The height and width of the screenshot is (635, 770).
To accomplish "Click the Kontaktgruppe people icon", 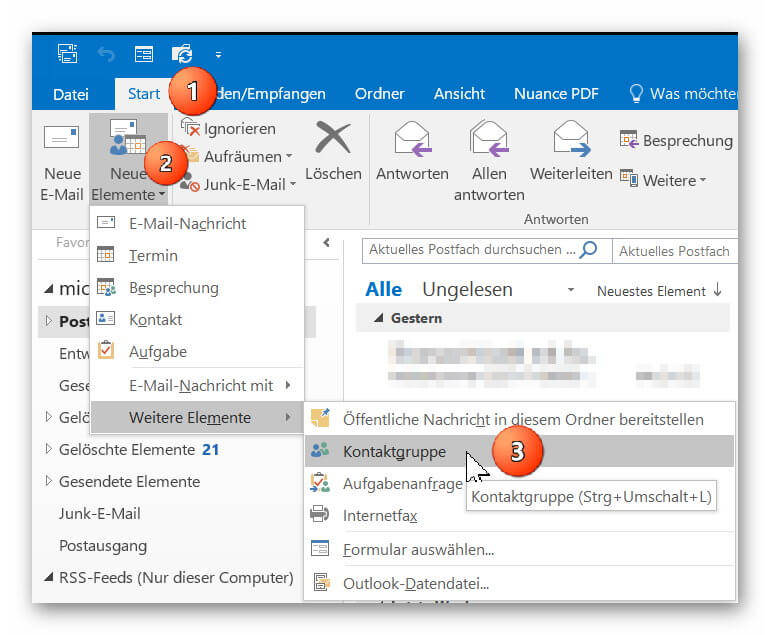I will click(320, 449).
